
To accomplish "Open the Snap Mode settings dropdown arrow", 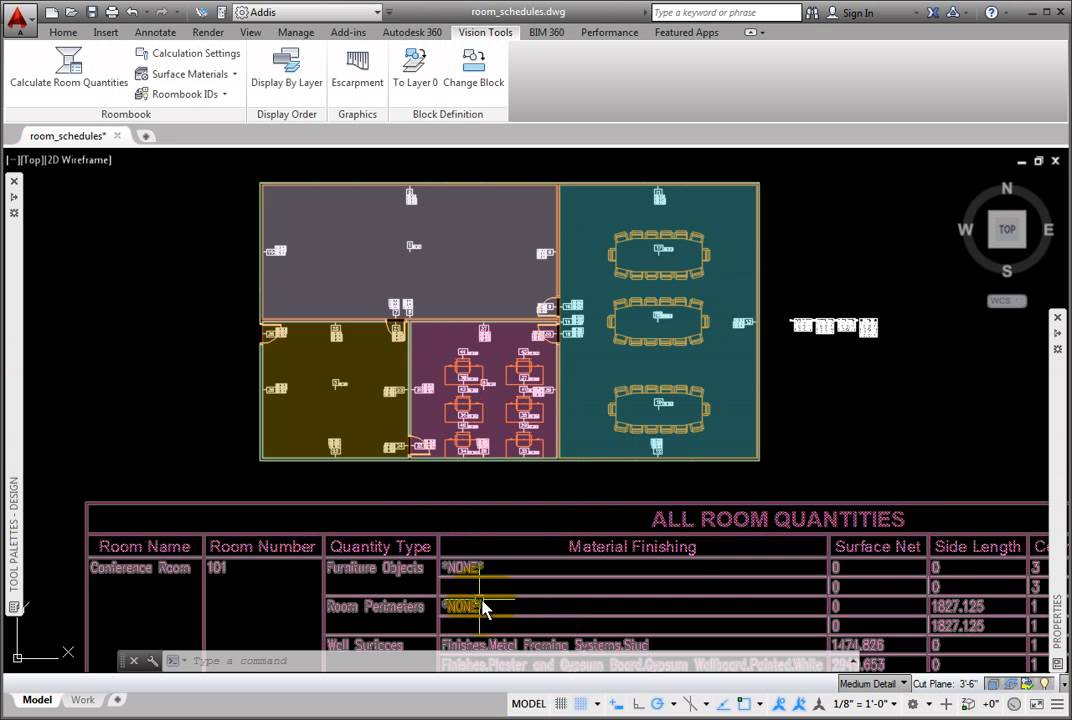I will coord(598,704).
